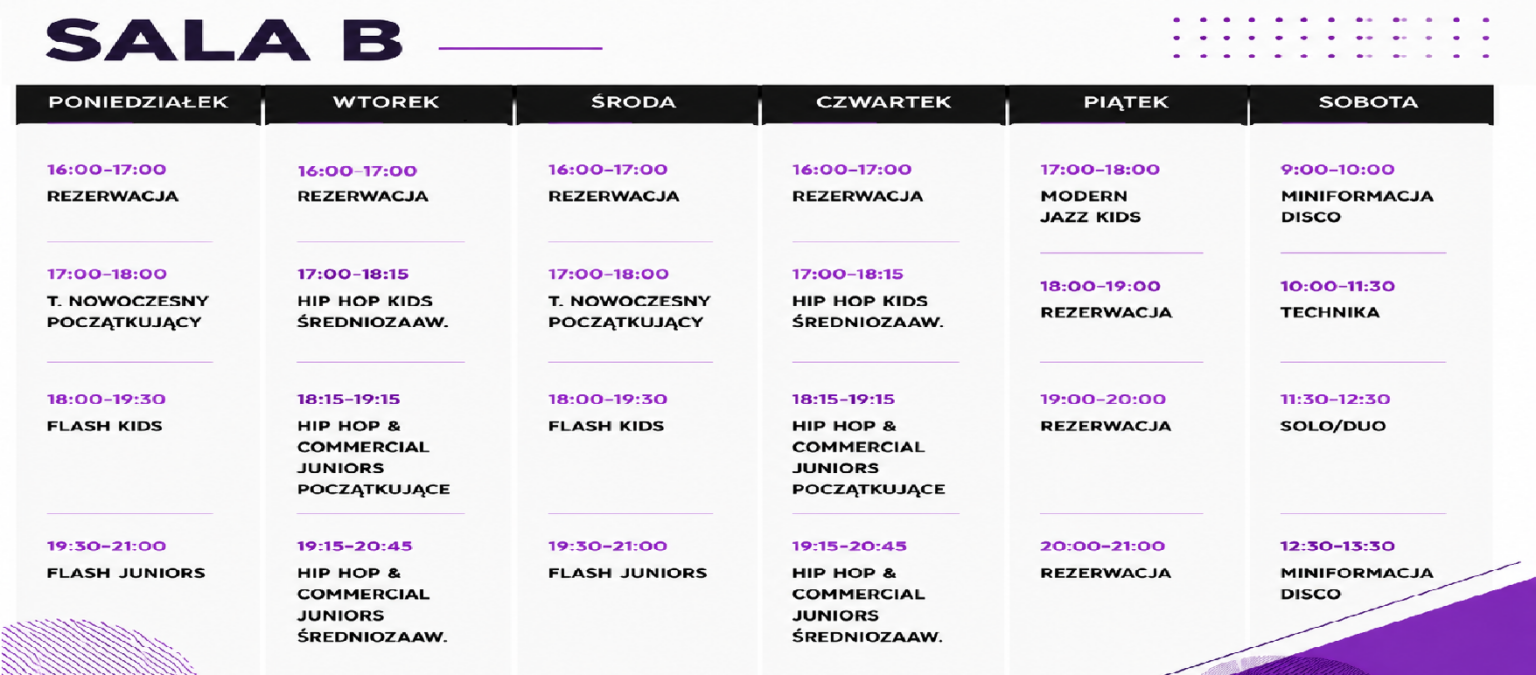Select Tuesday 18:15–19:15 Commercial Juniors początkujące

click(x=373, y=443)
